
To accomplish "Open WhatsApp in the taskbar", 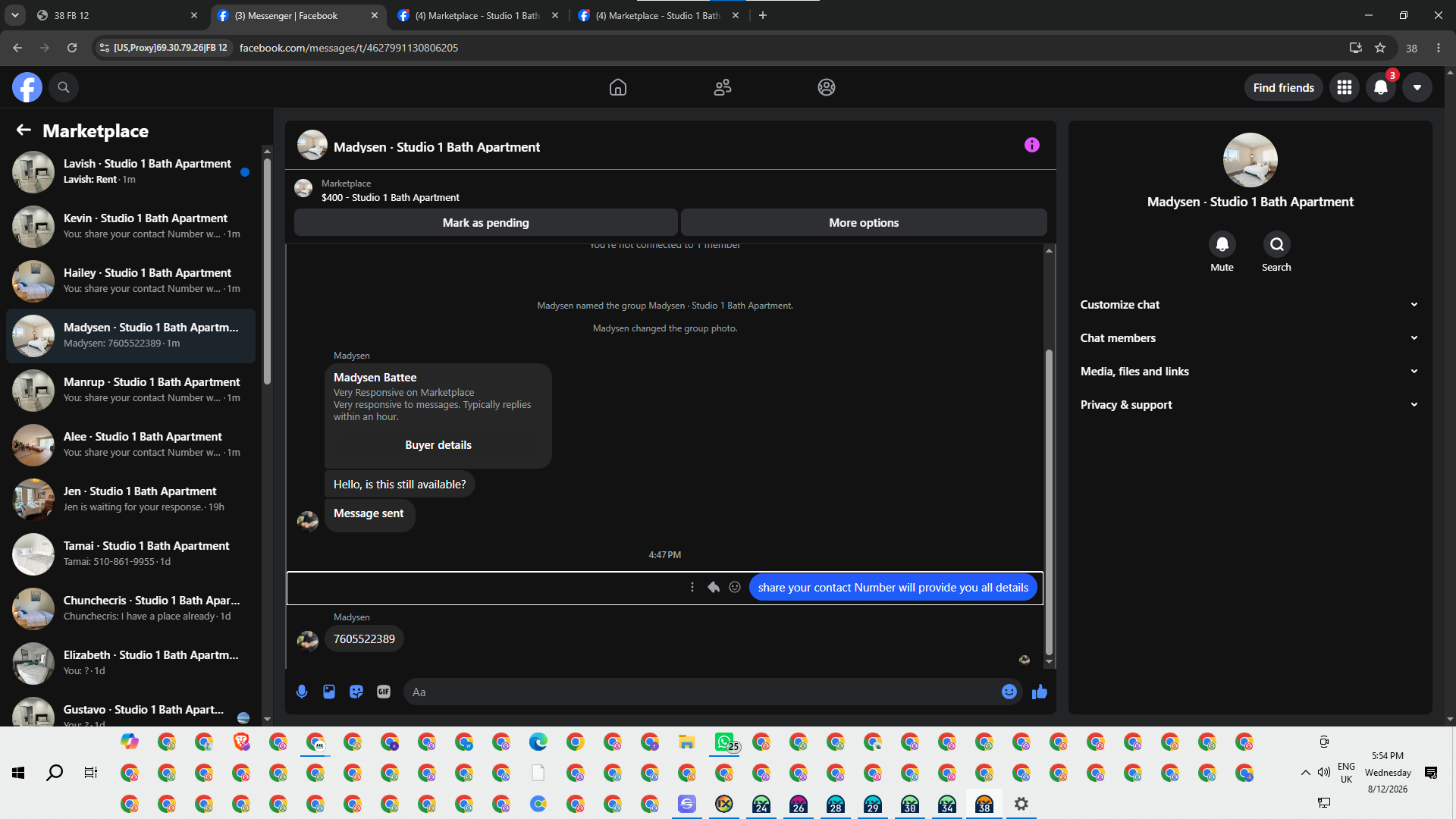I will pyautogui.click(x=724, y=742).
